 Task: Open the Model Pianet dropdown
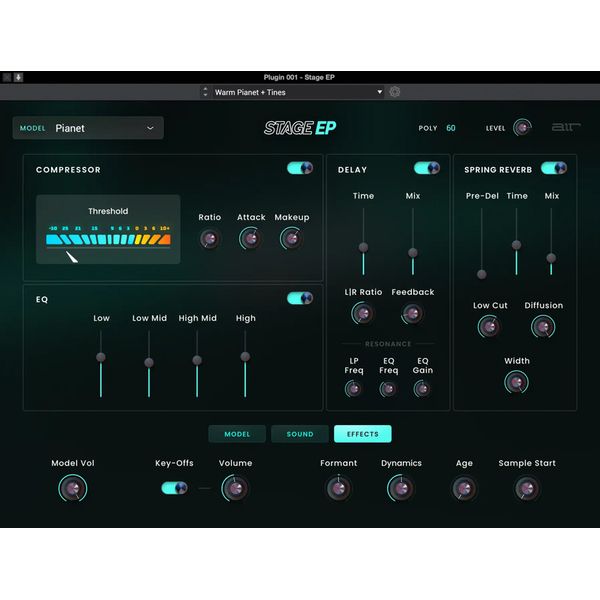click(88, 128)
